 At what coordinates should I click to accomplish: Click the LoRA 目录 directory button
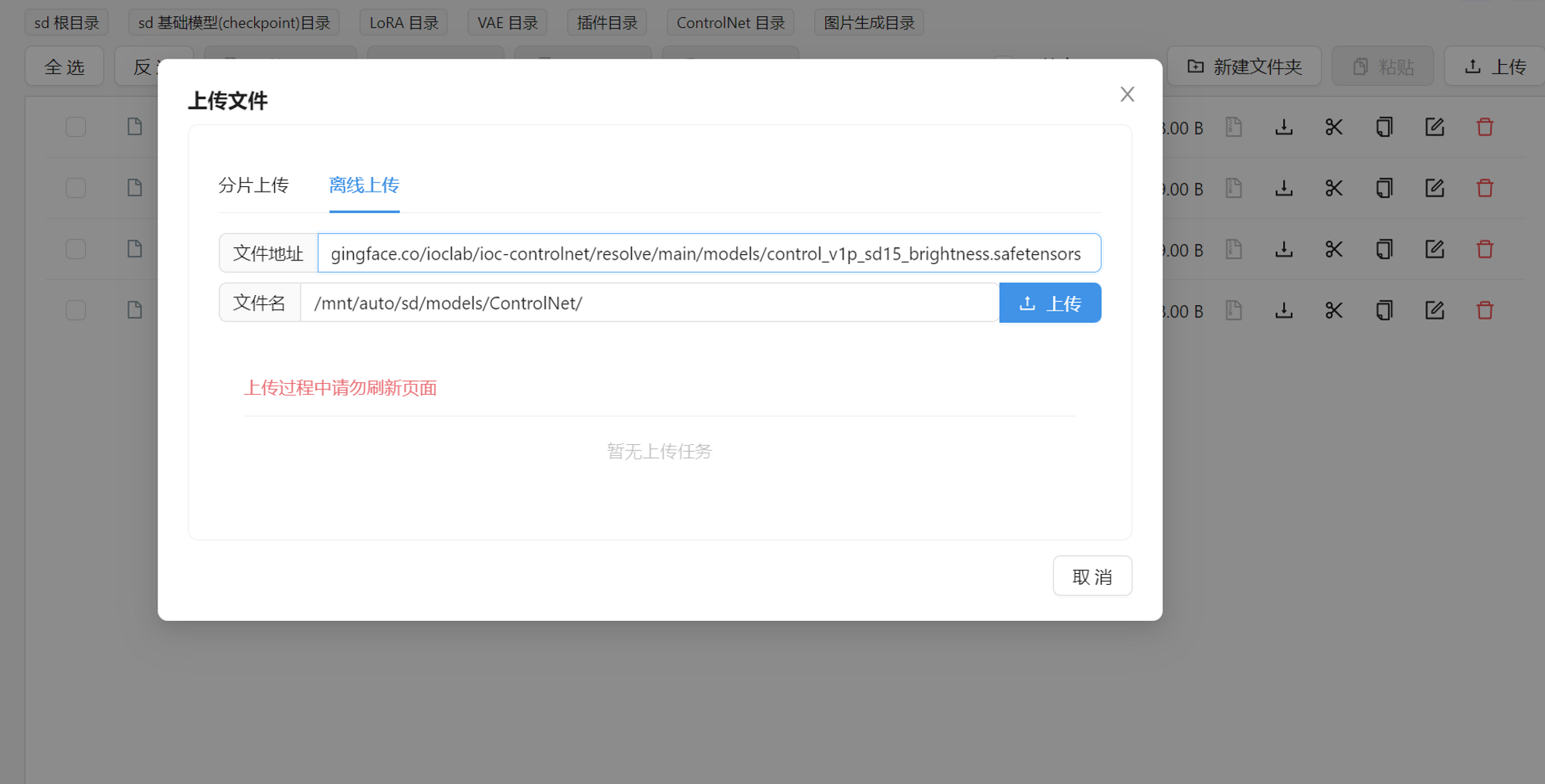pos(403,22)
